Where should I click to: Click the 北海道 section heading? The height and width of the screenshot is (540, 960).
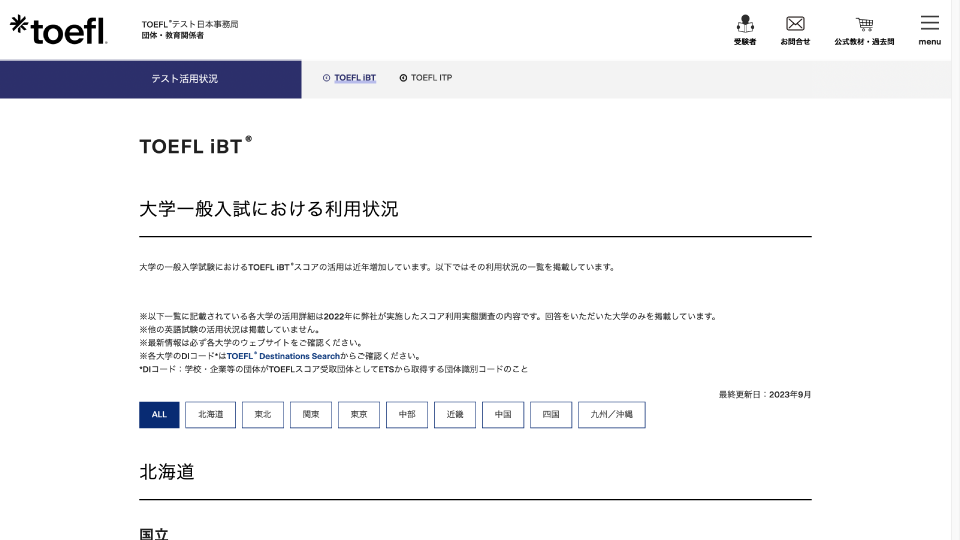[x=167, y=472]
